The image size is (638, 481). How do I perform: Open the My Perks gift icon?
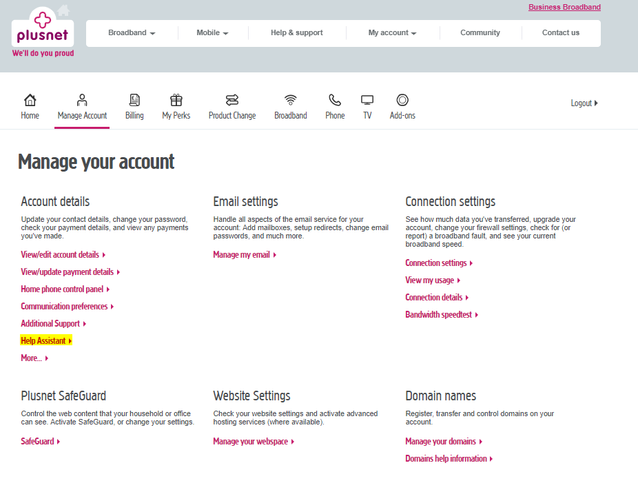coord(176,100)
